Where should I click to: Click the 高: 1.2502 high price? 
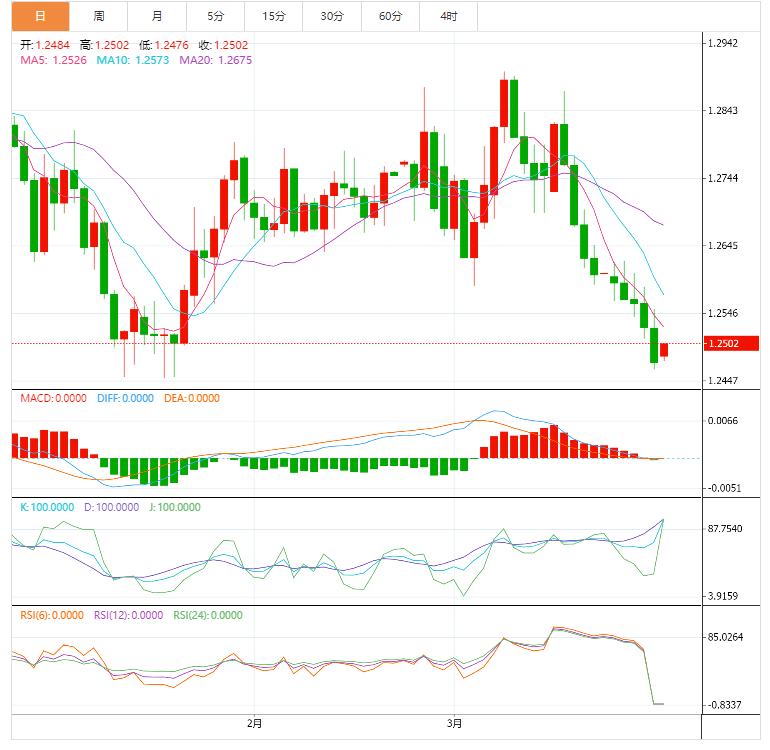coord(105,45)
